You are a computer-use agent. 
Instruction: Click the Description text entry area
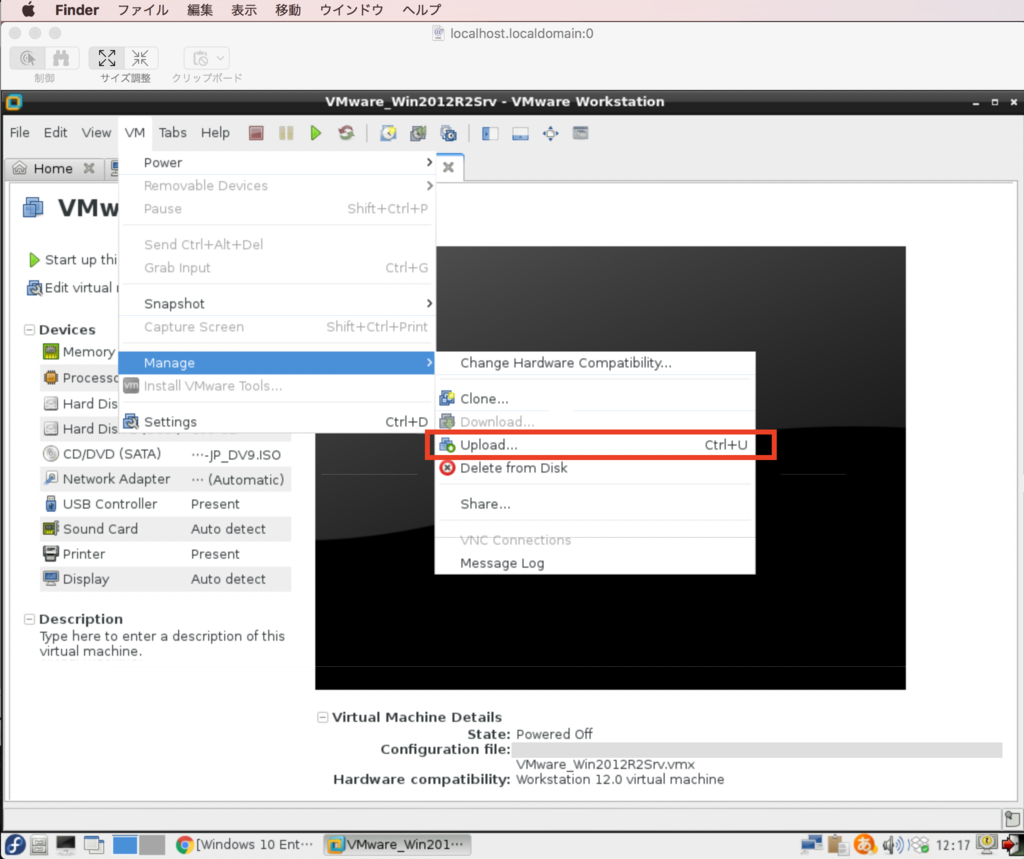point(162,643)
